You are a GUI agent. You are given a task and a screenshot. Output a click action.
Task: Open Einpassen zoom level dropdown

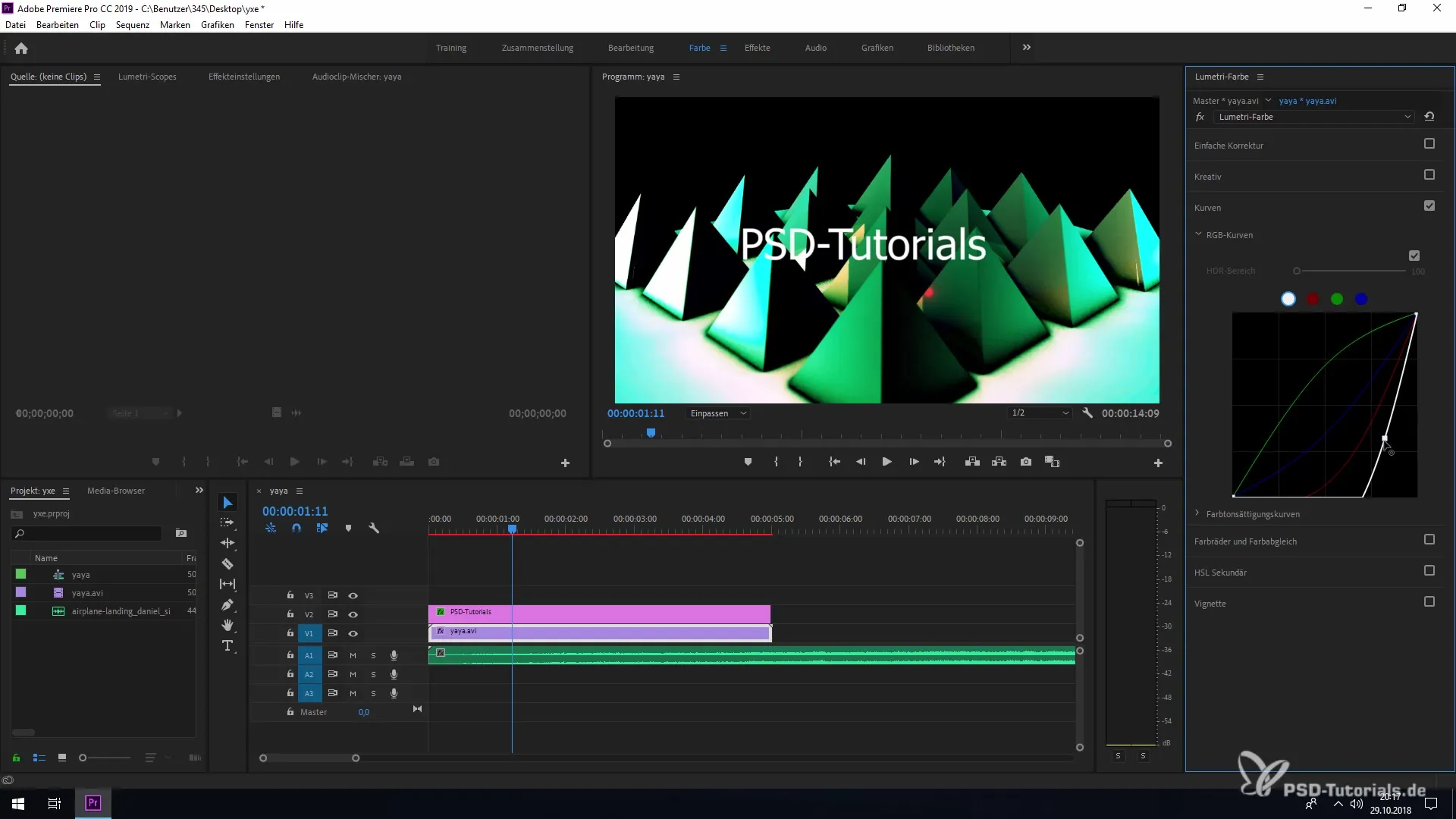pyautogui.click(x=718, y=413)
